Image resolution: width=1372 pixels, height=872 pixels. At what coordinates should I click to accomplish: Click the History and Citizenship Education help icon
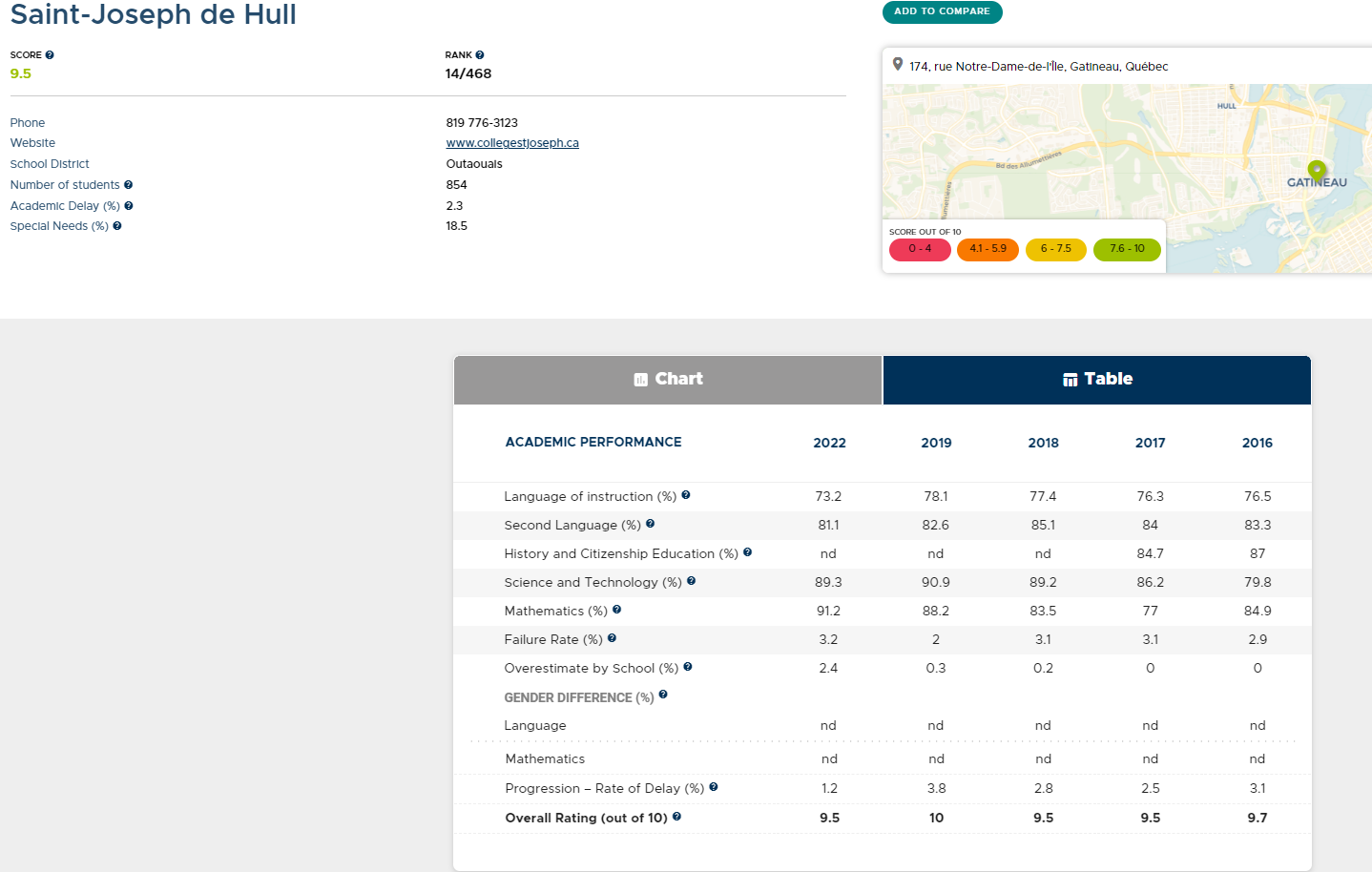[x=747, y=552]
